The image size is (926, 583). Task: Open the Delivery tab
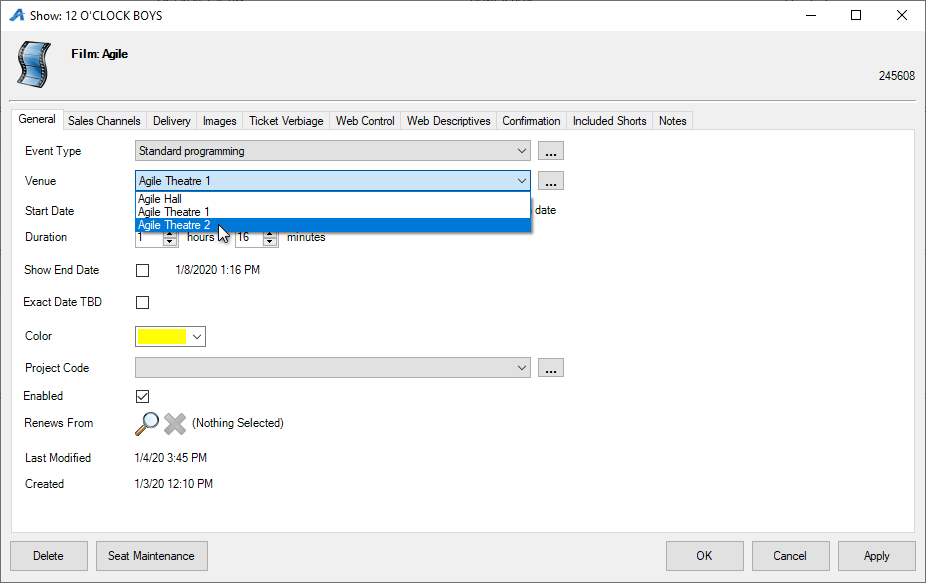pos(171,120)
